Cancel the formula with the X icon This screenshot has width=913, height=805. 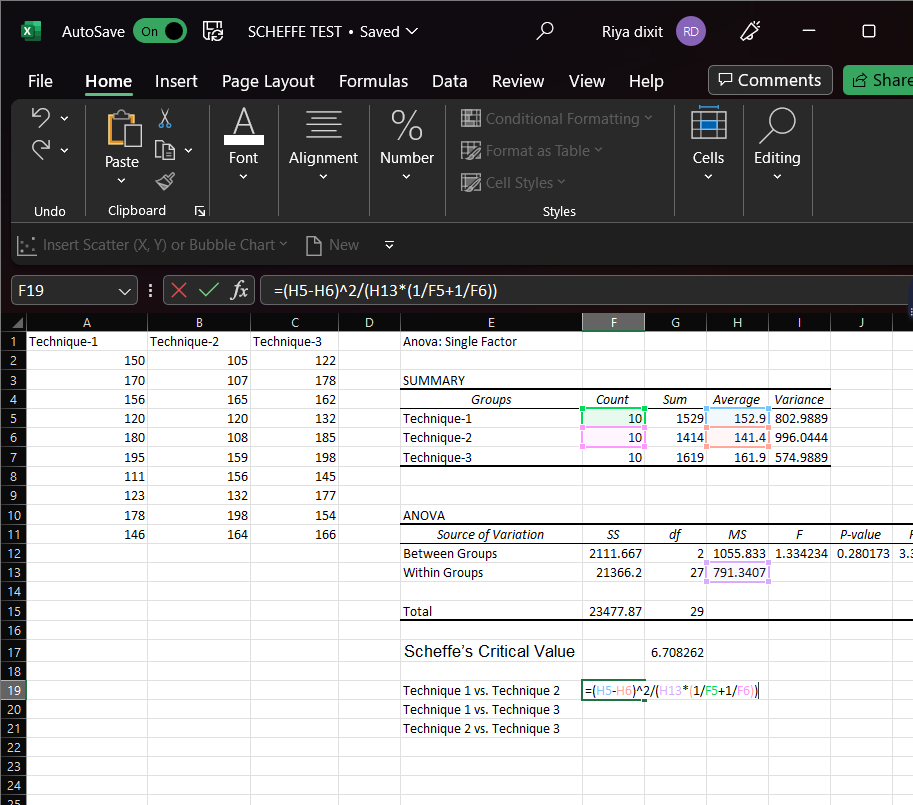[179, 291]
